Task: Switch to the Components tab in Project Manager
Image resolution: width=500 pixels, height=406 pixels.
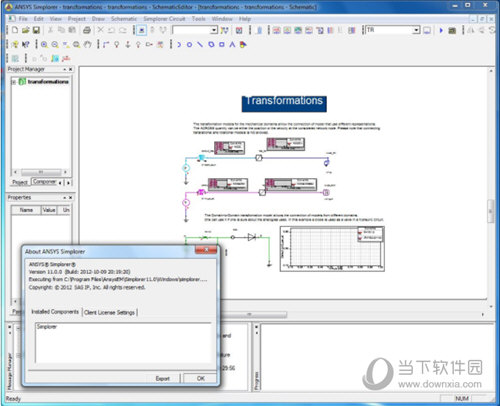Action: [44, 182]
